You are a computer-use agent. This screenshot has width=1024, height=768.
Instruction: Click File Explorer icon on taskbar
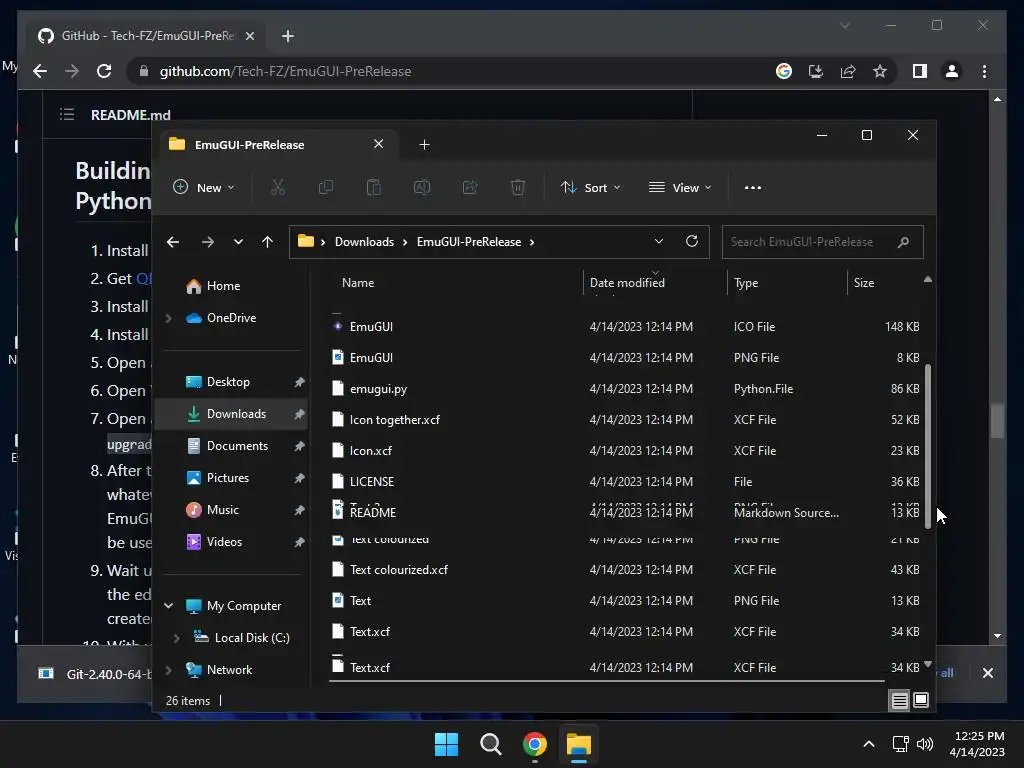click(x=579, y=744)
